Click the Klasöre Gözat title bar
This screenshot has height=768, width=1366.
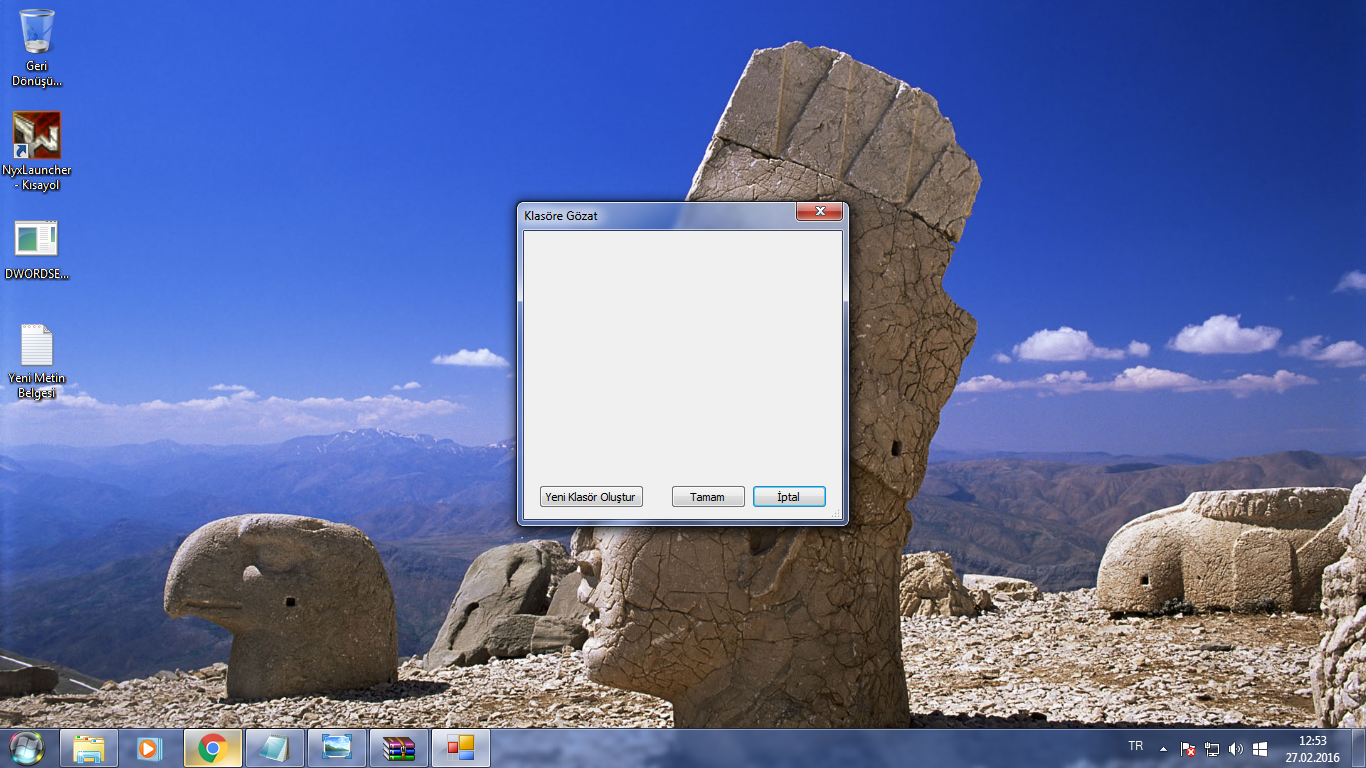pyautogui.click(x=658, y=215)
